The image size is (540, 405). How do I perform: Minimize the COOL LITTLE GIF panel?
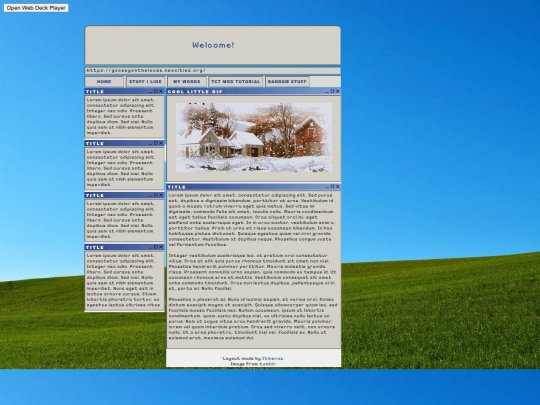click(x=327, y=92)
